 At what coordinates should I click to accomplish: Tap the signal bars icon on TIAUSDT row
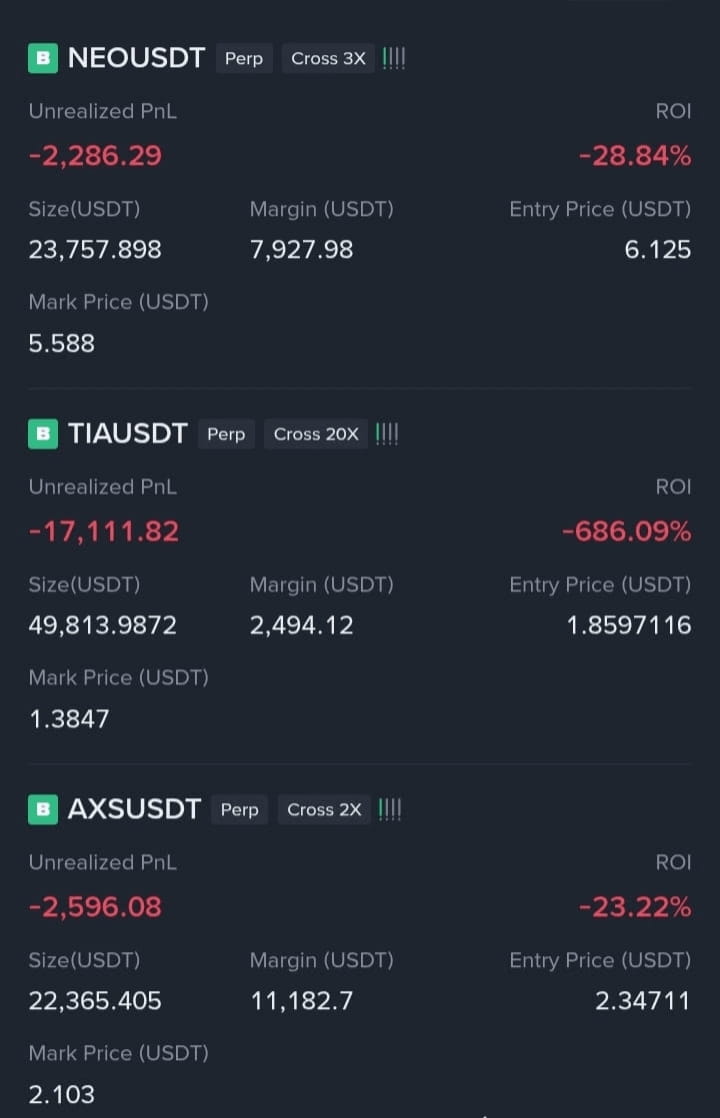click(x=387, y=434)
